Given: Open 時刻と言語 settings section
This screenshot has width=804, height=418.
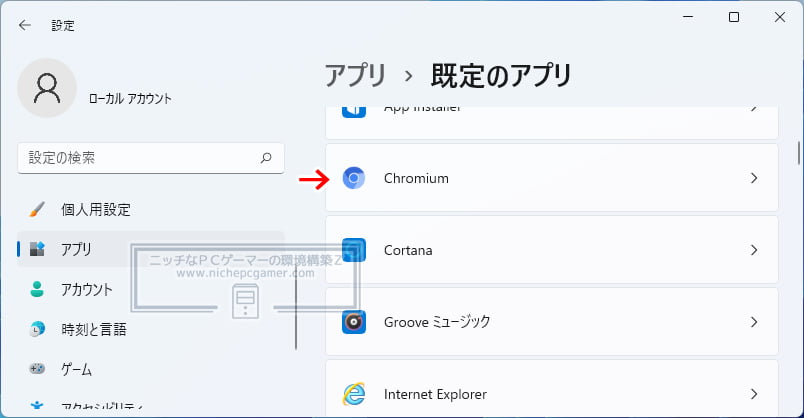Looking at the screenshot, I should click(x=151, y=329).
